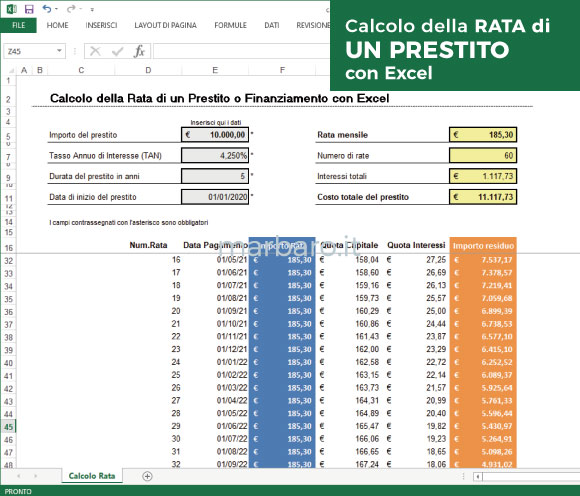Click inside the formula bar
580x496 pixels.
tap(241, 51)
